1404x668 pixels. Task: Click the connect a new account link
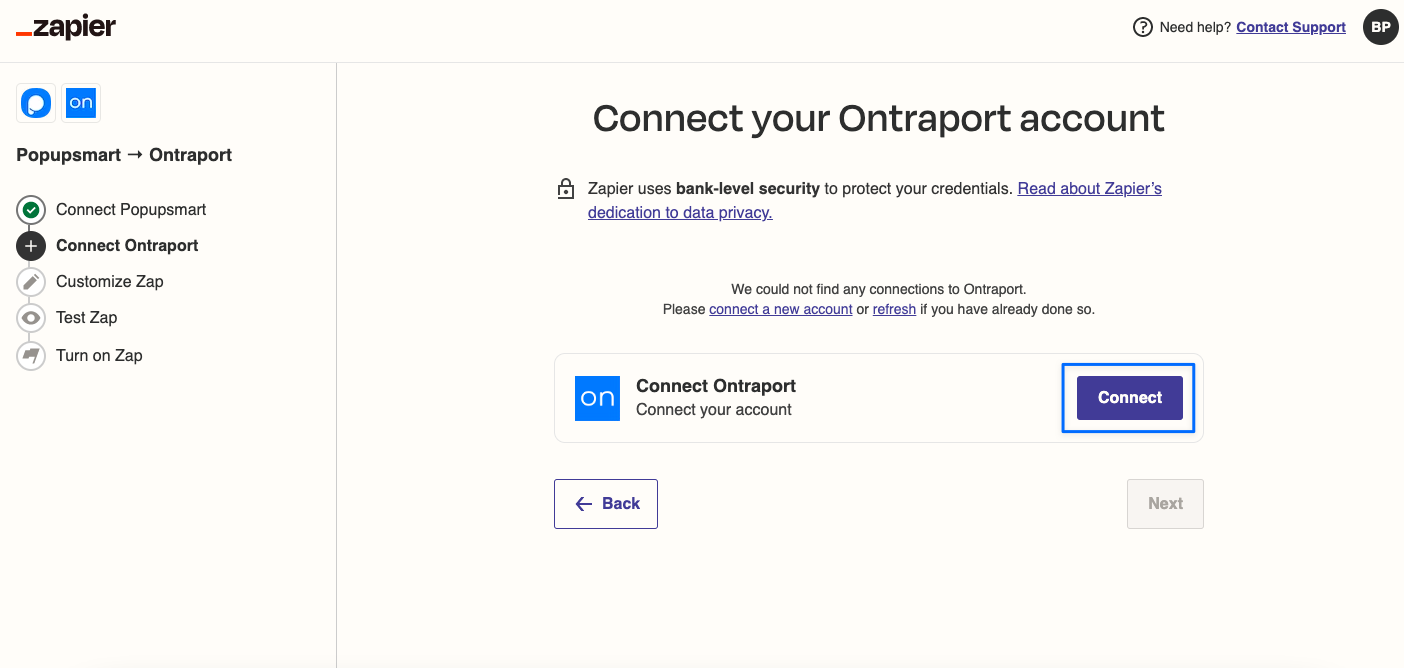click(780, 309)
